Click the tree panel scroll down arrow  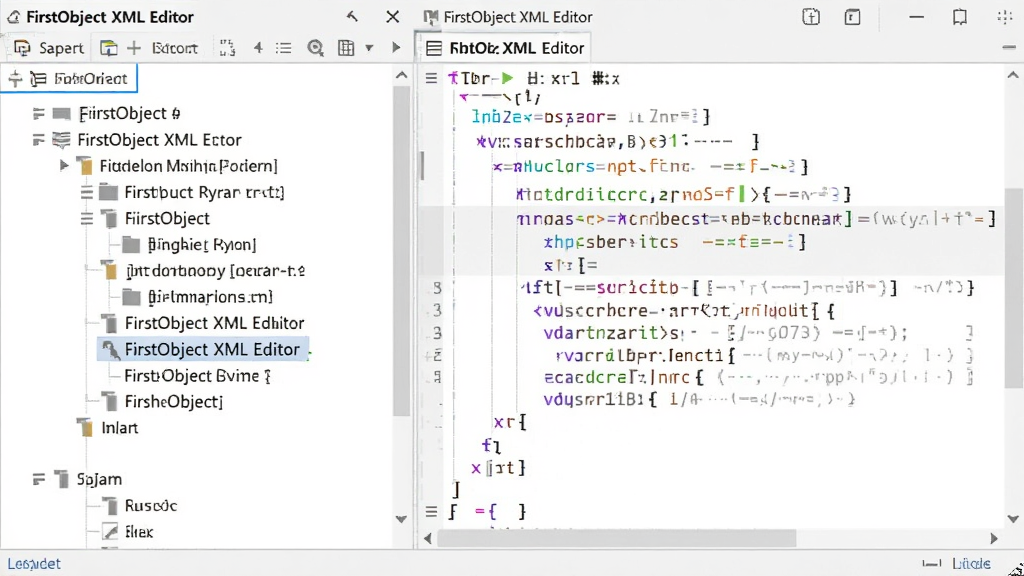pos(402,519)
